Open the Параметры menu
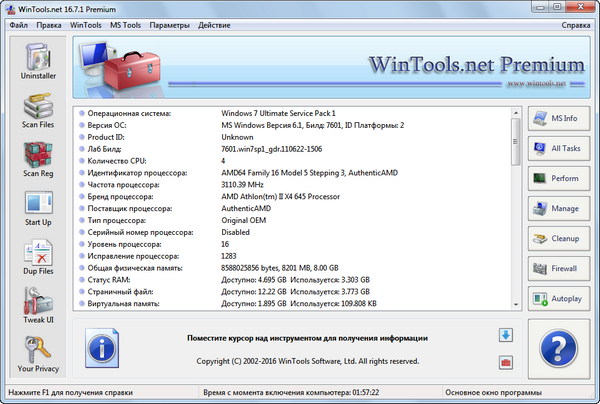The image size is (600, 404). tap(169, 23)
